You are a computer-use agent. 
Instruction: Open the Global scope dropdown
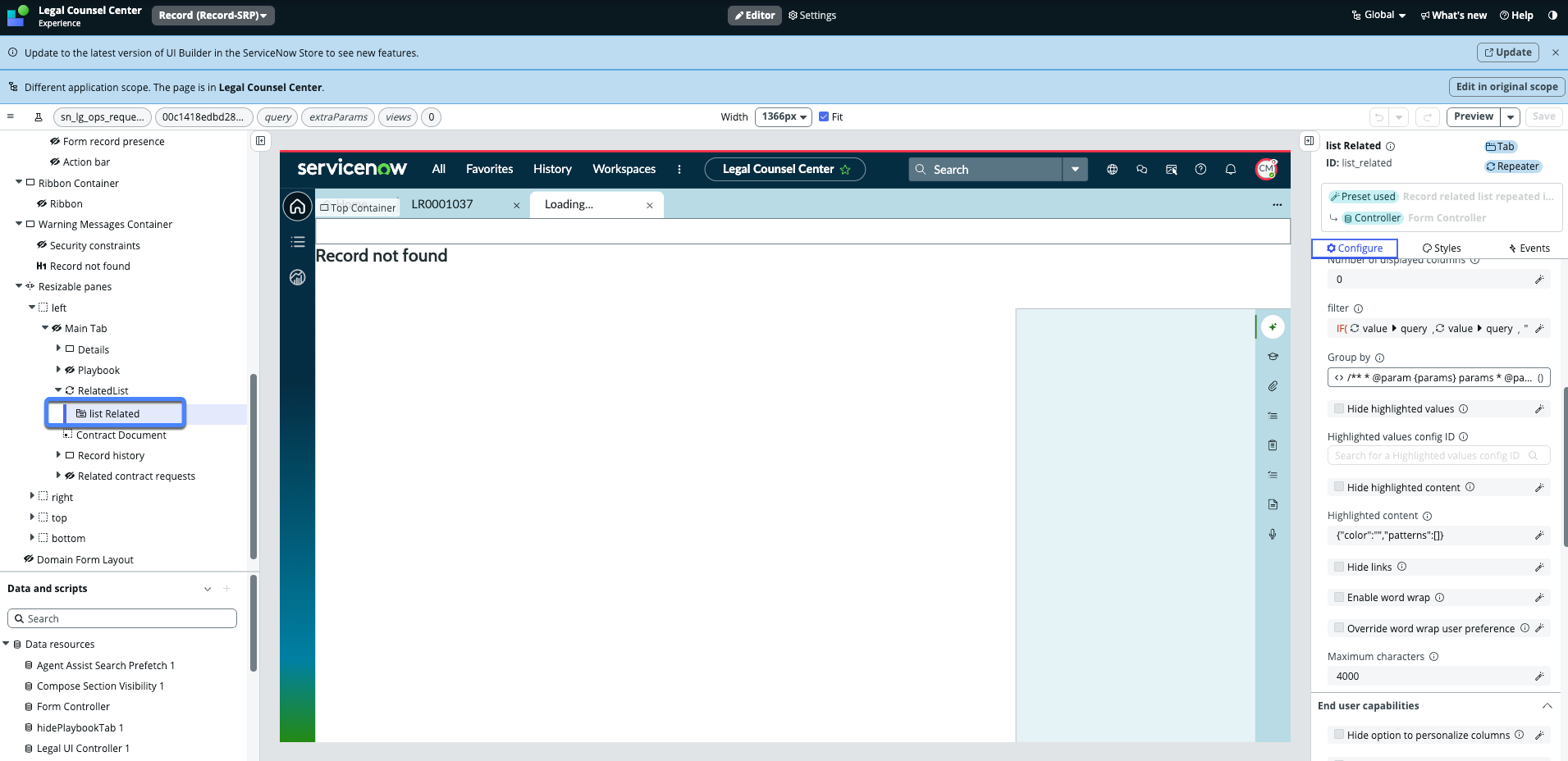(1378, 15)
